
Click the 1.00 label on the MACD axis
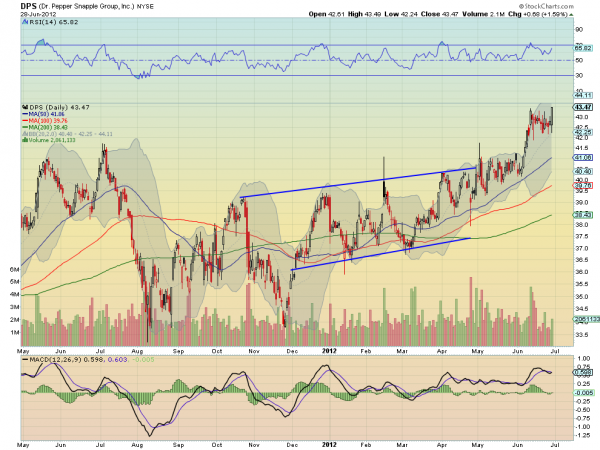pos(583,359)
